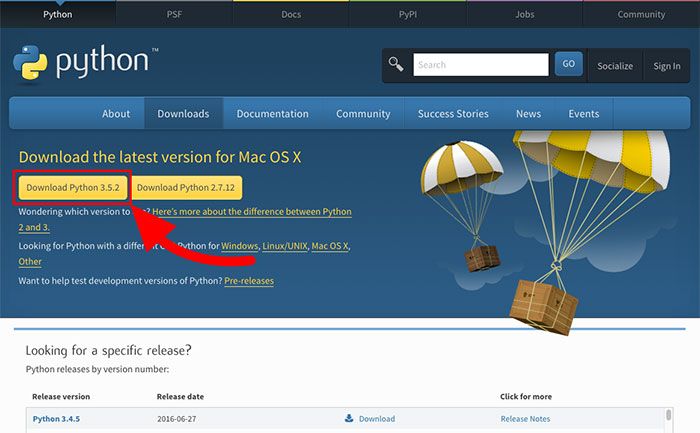Click the magnifying glass search icon
The height and width of the screenshot is (433, 700).
(x=396, y=64)
